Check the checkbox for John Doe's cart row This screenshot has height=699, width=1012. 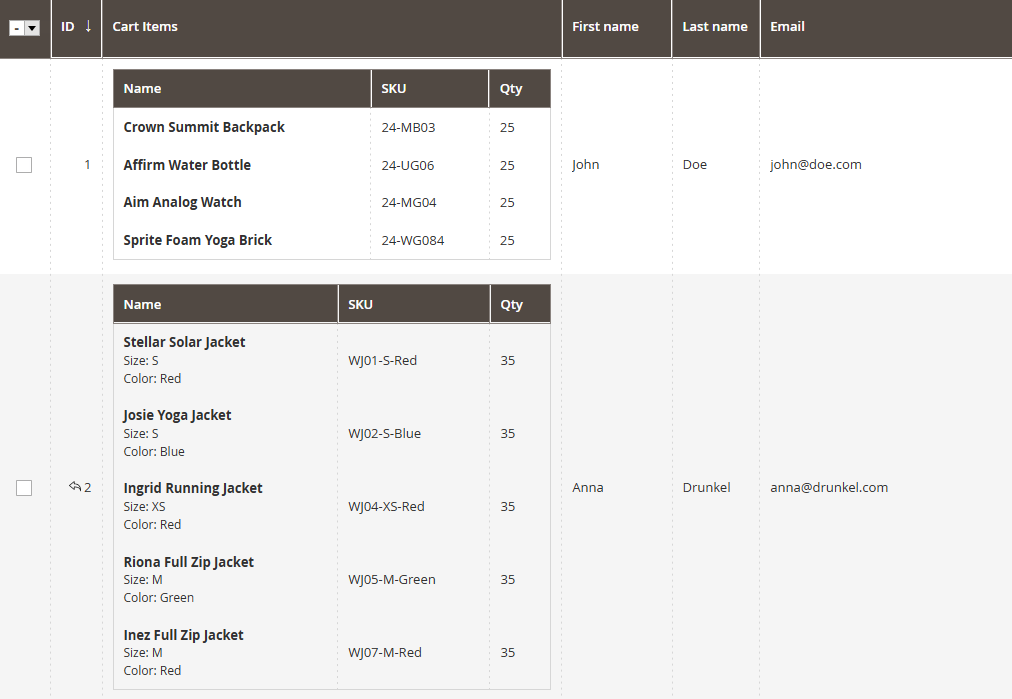[x=24, y=165]
